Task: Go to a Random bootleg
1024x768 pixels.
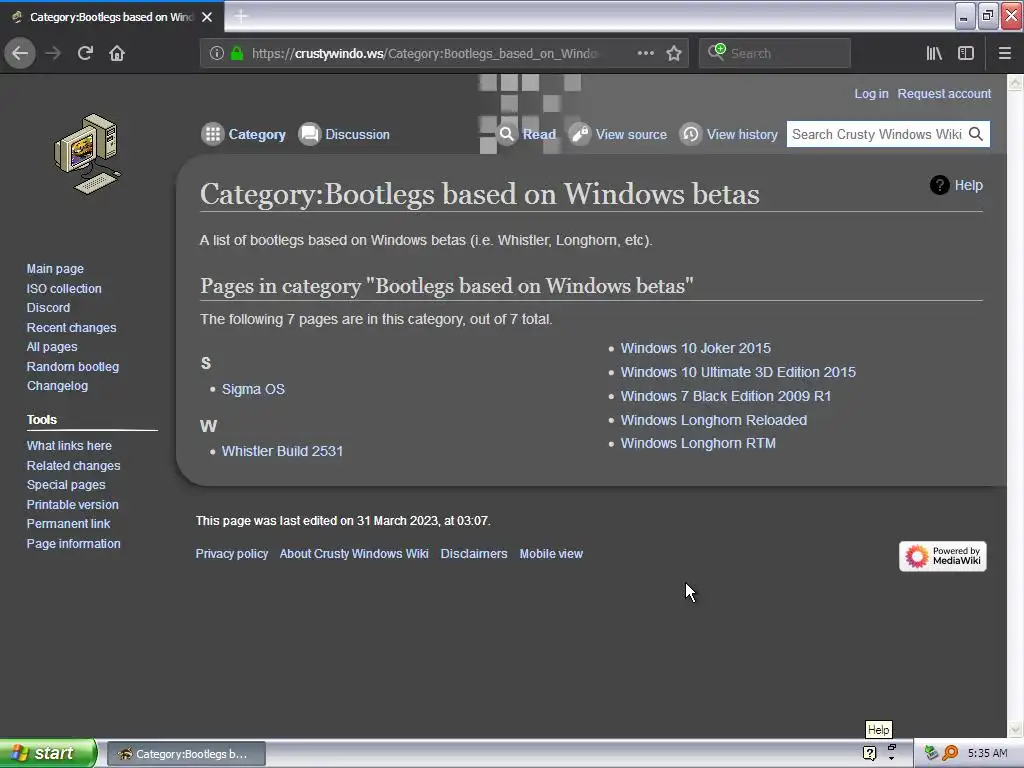Action: click(72, 366)
